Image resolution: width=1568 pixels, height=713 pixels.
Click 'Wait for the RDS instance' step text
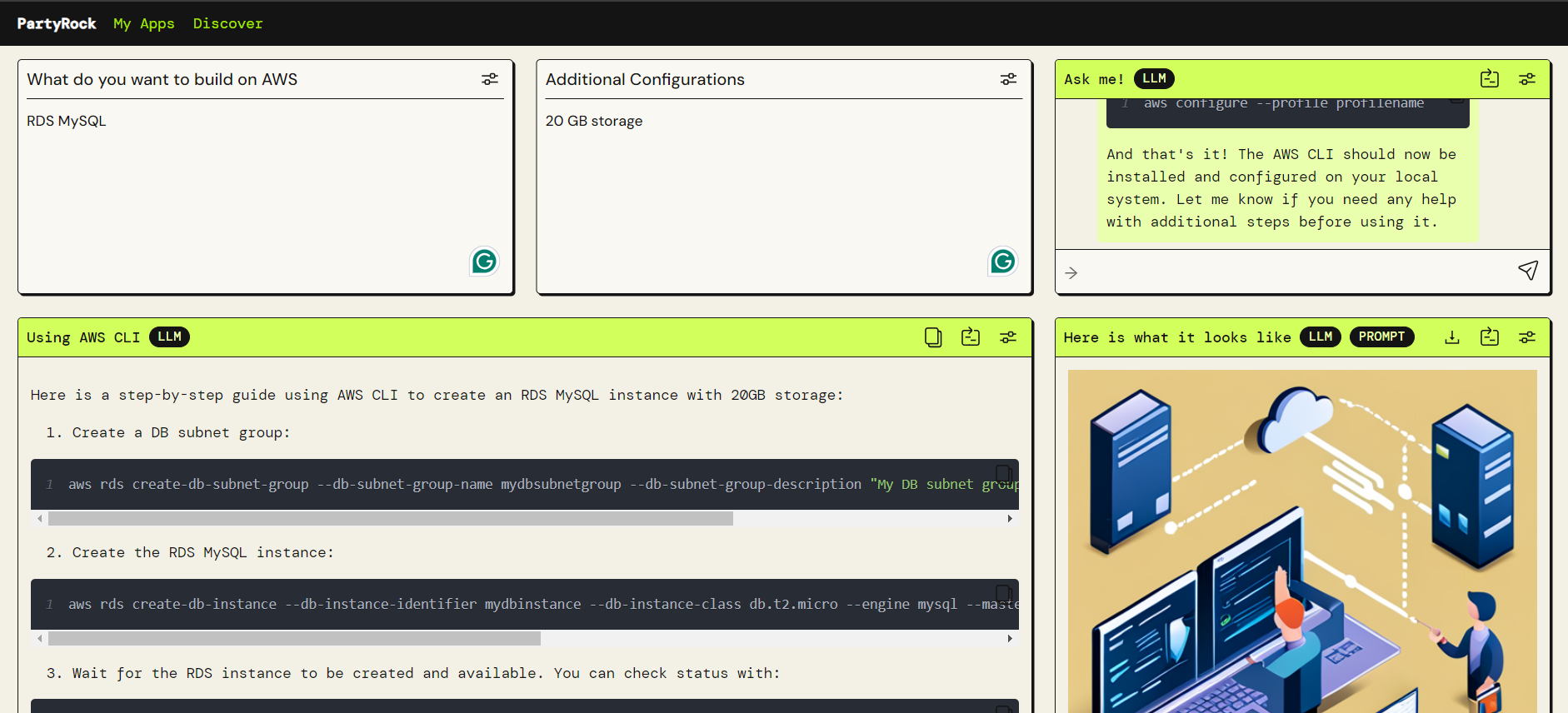[x=426, y=673]
